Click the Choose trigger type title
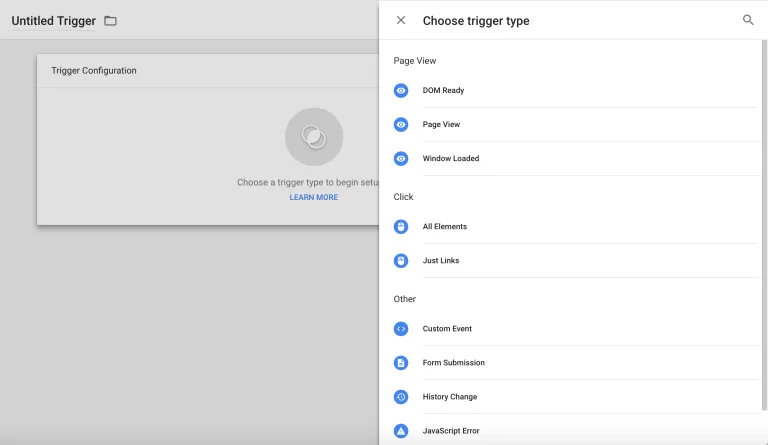The width and height of the screenshot is (768, 445). (476, 21)
